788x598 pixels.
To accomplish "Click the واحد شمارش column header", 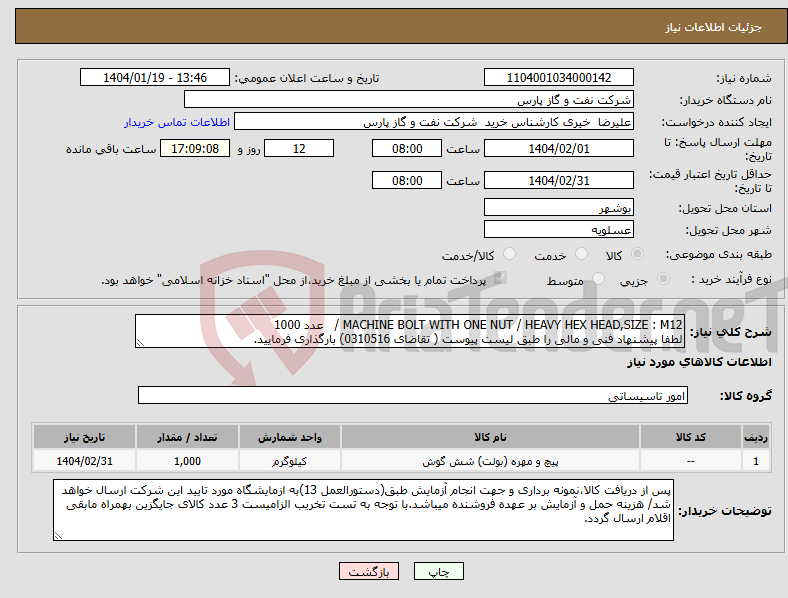I will (290, 437).
